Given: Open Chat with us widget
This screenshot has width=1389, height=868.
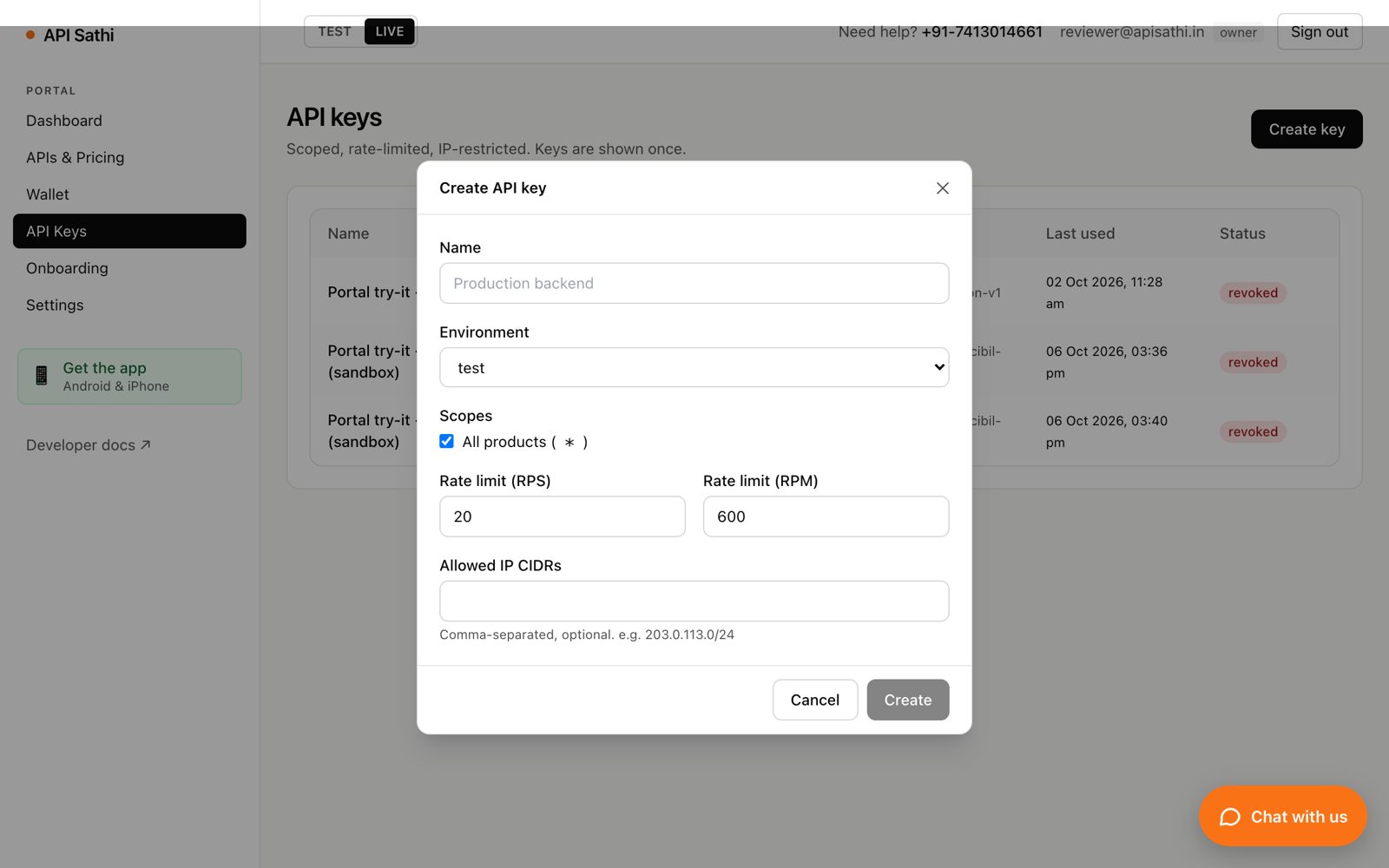Looking at the screenshot, I should coord(1282,816).
